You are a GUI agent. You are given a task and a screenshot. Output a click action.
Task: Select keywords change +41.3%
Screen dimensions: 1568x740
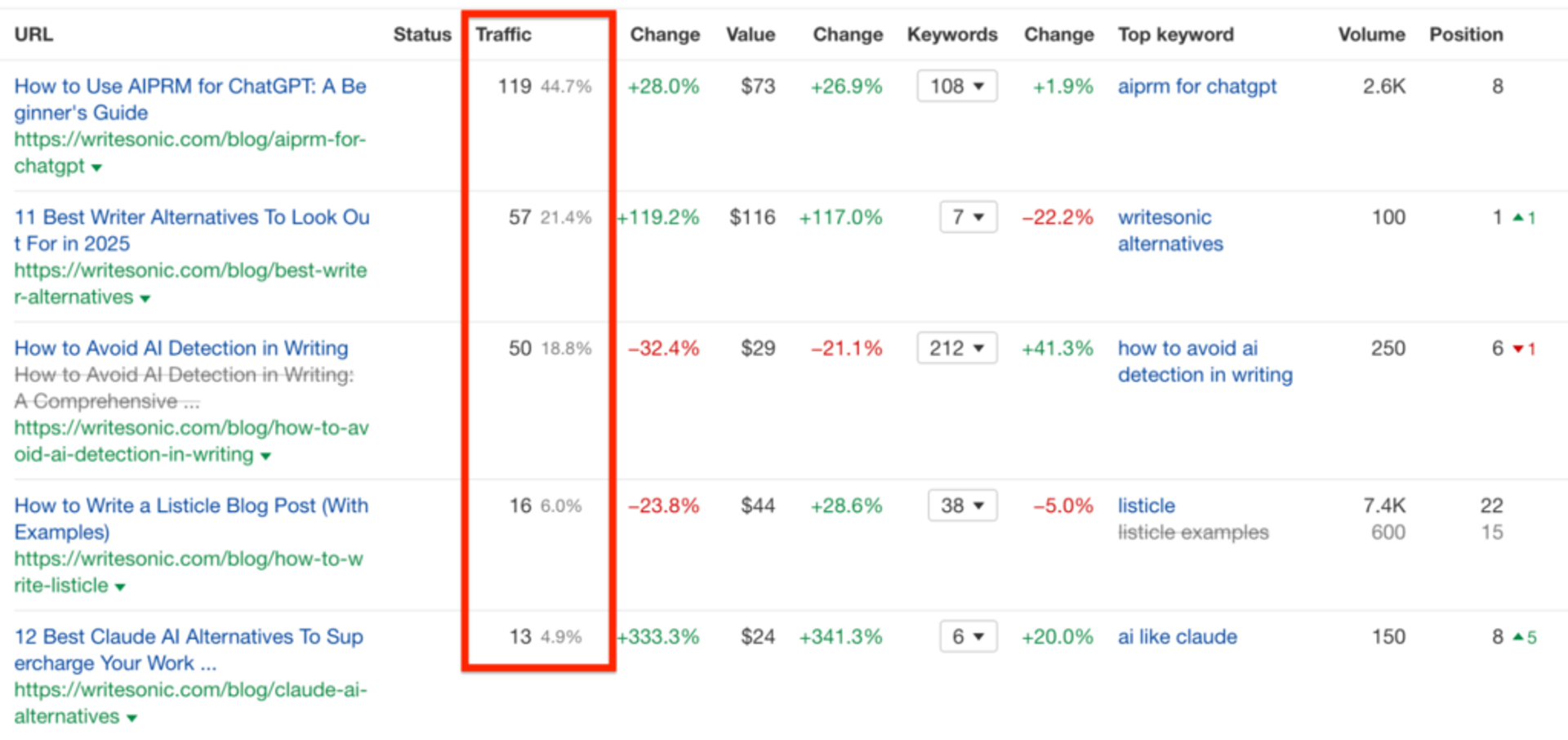[x=1058, y=348]
